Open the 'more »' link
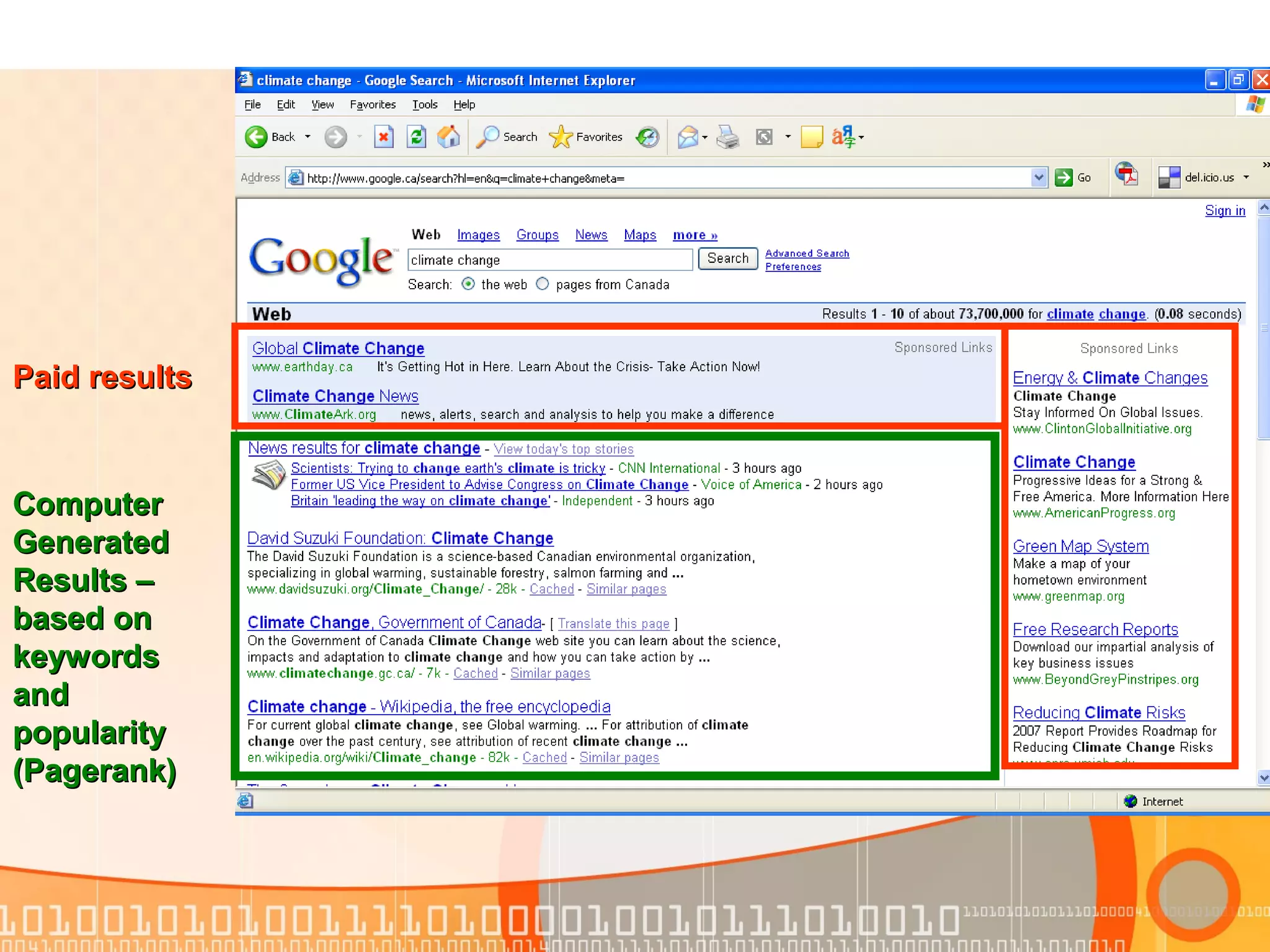This screenshot has width=1270, height=952. click(x=695, y=235)
